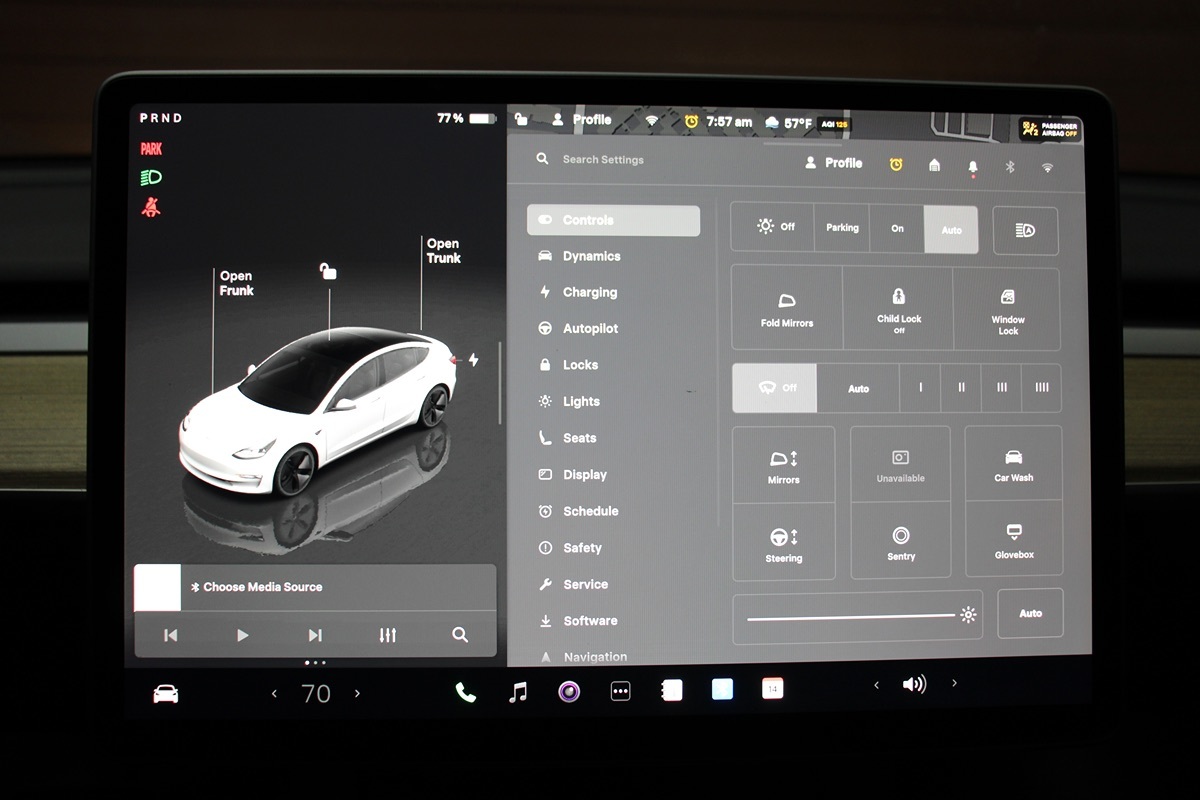Open the Glovebox
This screenshot has height=800, width=1200.
[1013, 539]
